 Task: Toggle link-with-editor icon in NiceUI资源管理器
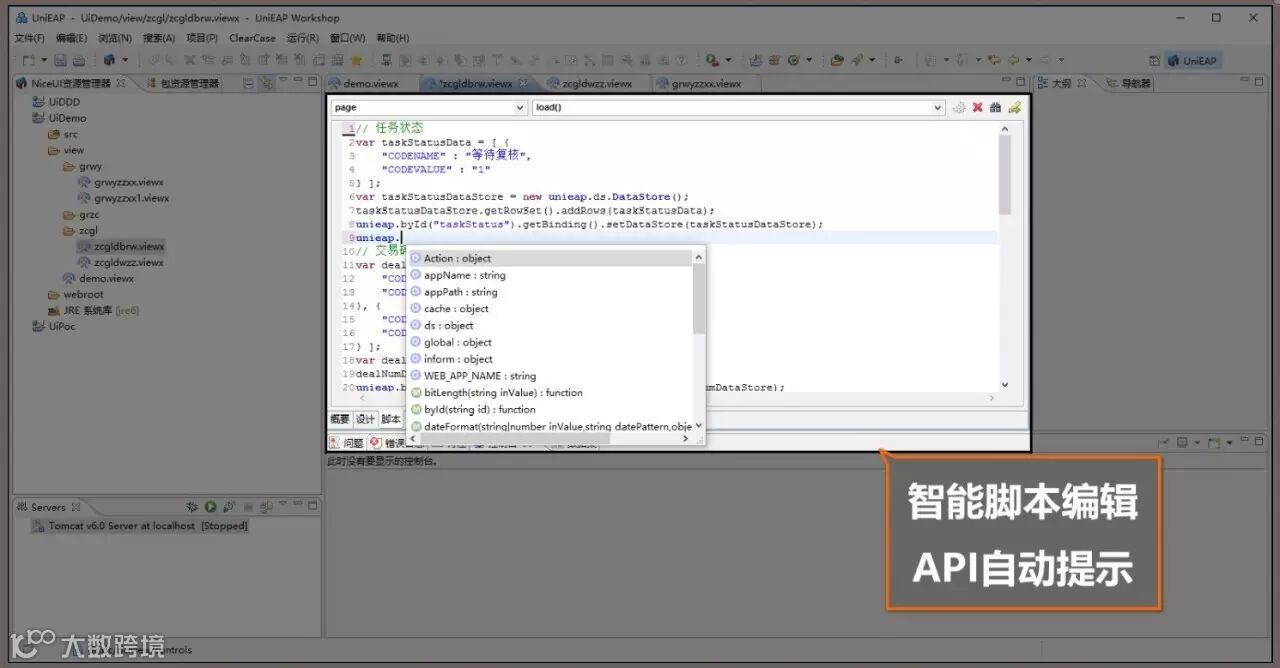click(x=266, y=84)
